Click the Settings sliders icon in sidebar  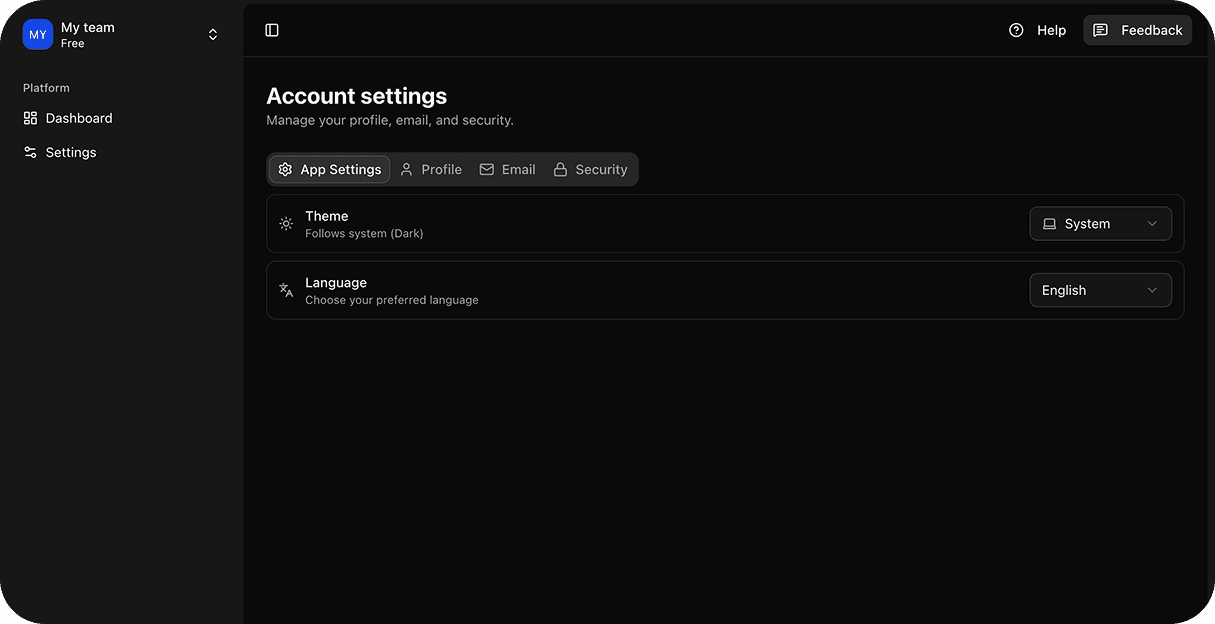click(30, 153)
